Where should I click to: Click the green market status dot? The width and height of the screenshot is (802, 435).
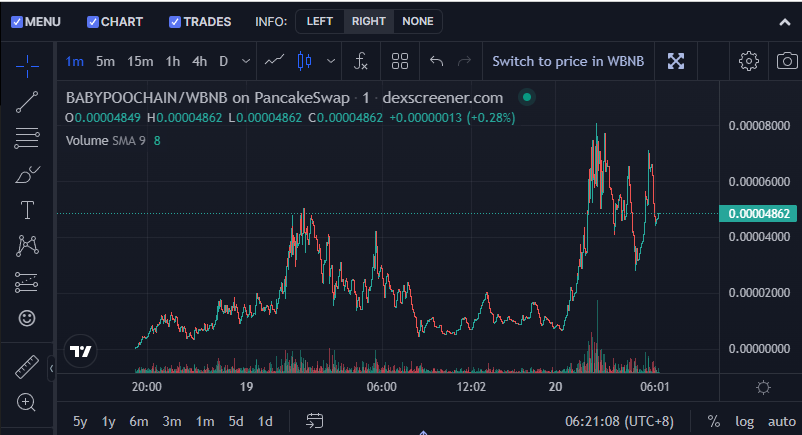[527, 97]
